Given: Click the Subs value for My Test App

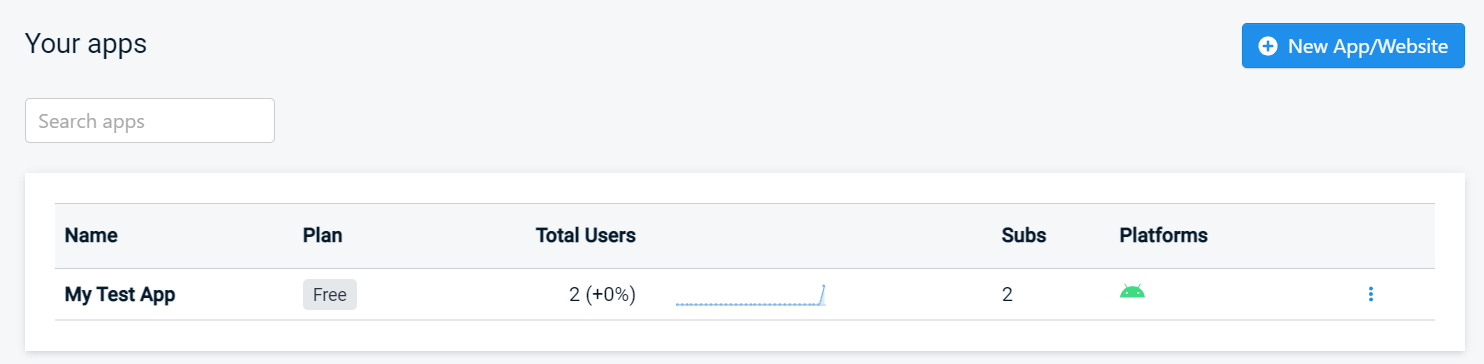Looking at the screenshot, I should point(1007,295).
